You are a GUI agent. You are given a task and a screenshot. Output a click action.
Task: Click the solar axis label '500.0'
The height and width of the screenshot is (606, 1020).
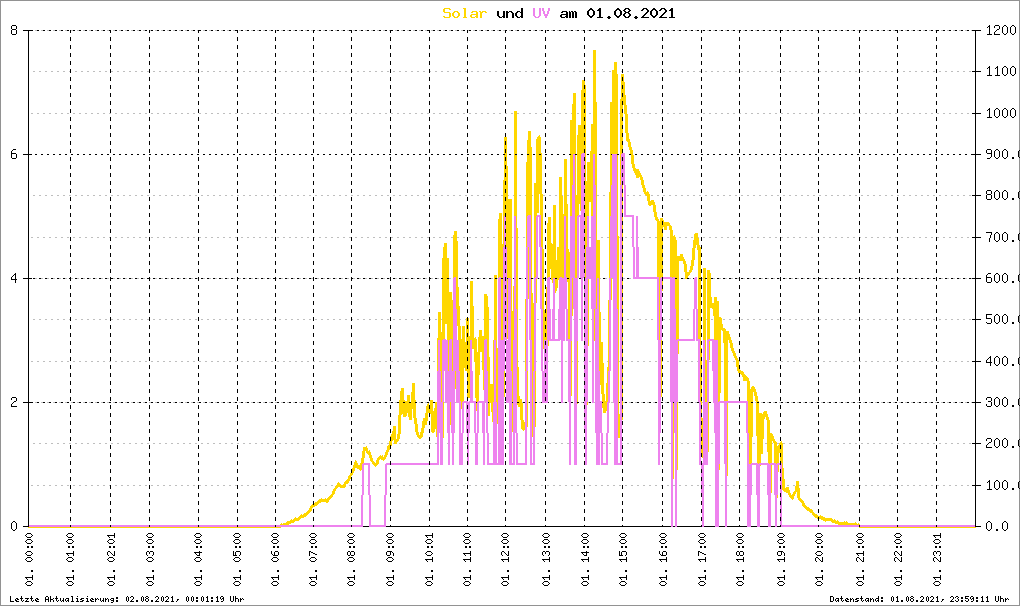(x=1002, y=320)
